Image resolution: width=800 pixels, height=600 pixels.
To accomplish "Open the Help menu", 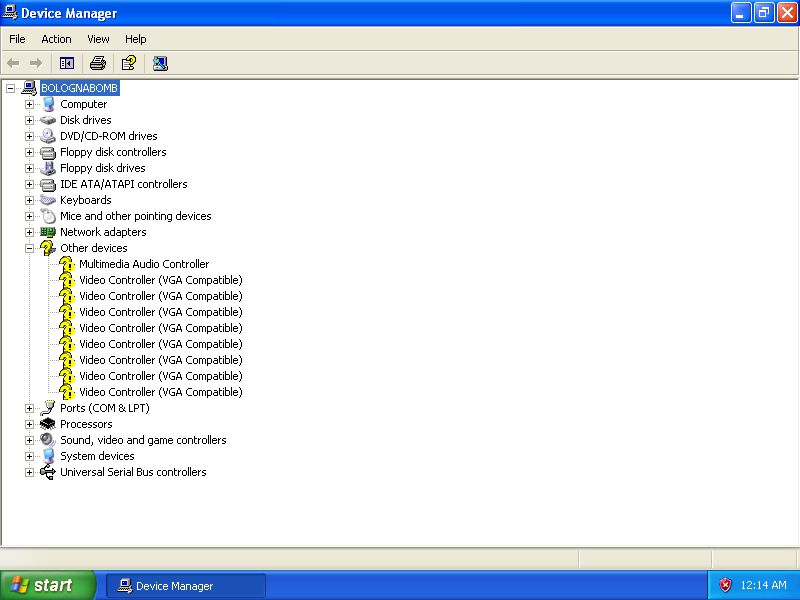I will coord(135,39).
